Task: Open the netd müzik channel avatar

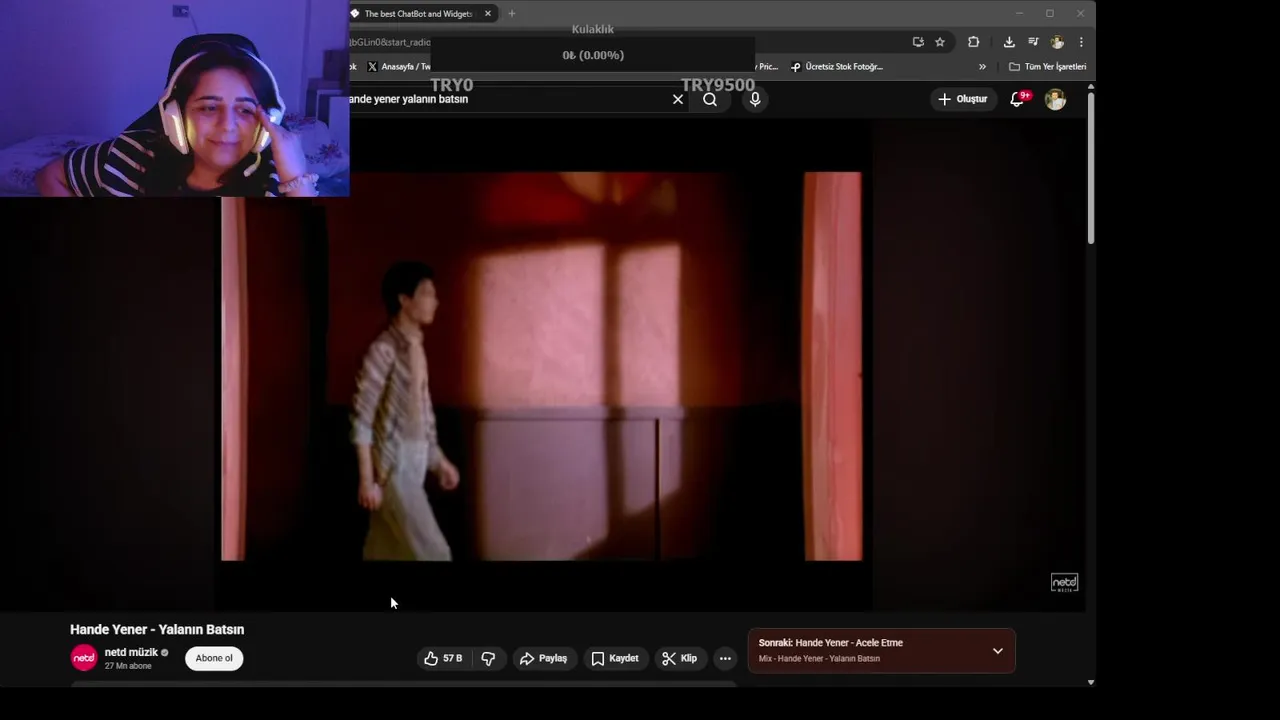Action: tap(84, 658)
